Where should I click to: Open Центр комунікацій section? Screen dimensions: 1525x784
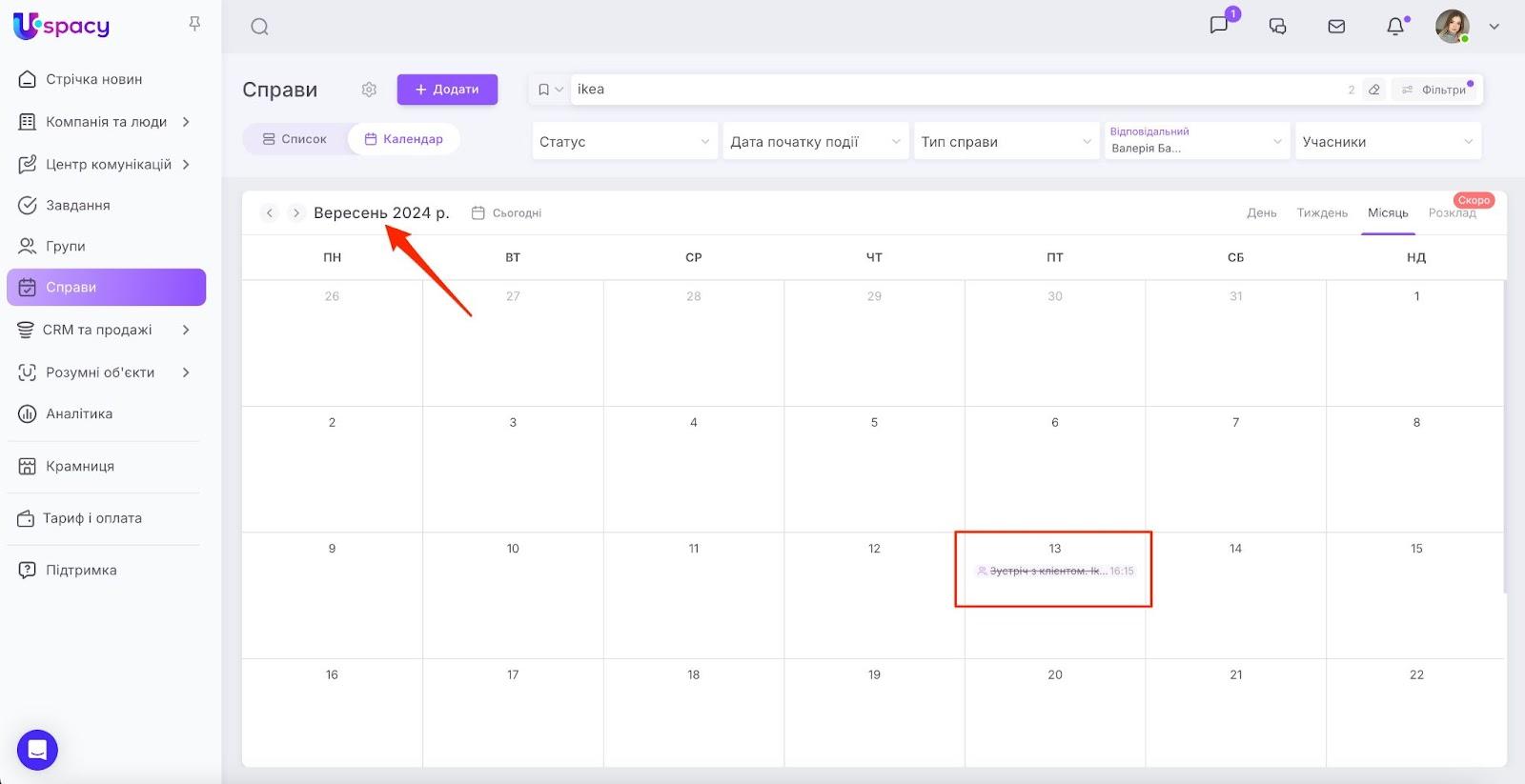tap(109, 164)
